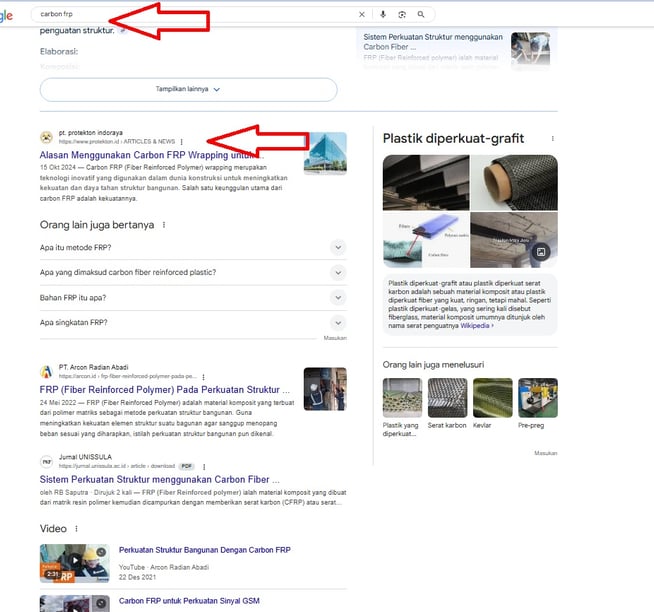This screenshot has height=612, width=654.
Task: Click Plastik diperkuat-grafit panel title
Action: click(x=453, y=138)
